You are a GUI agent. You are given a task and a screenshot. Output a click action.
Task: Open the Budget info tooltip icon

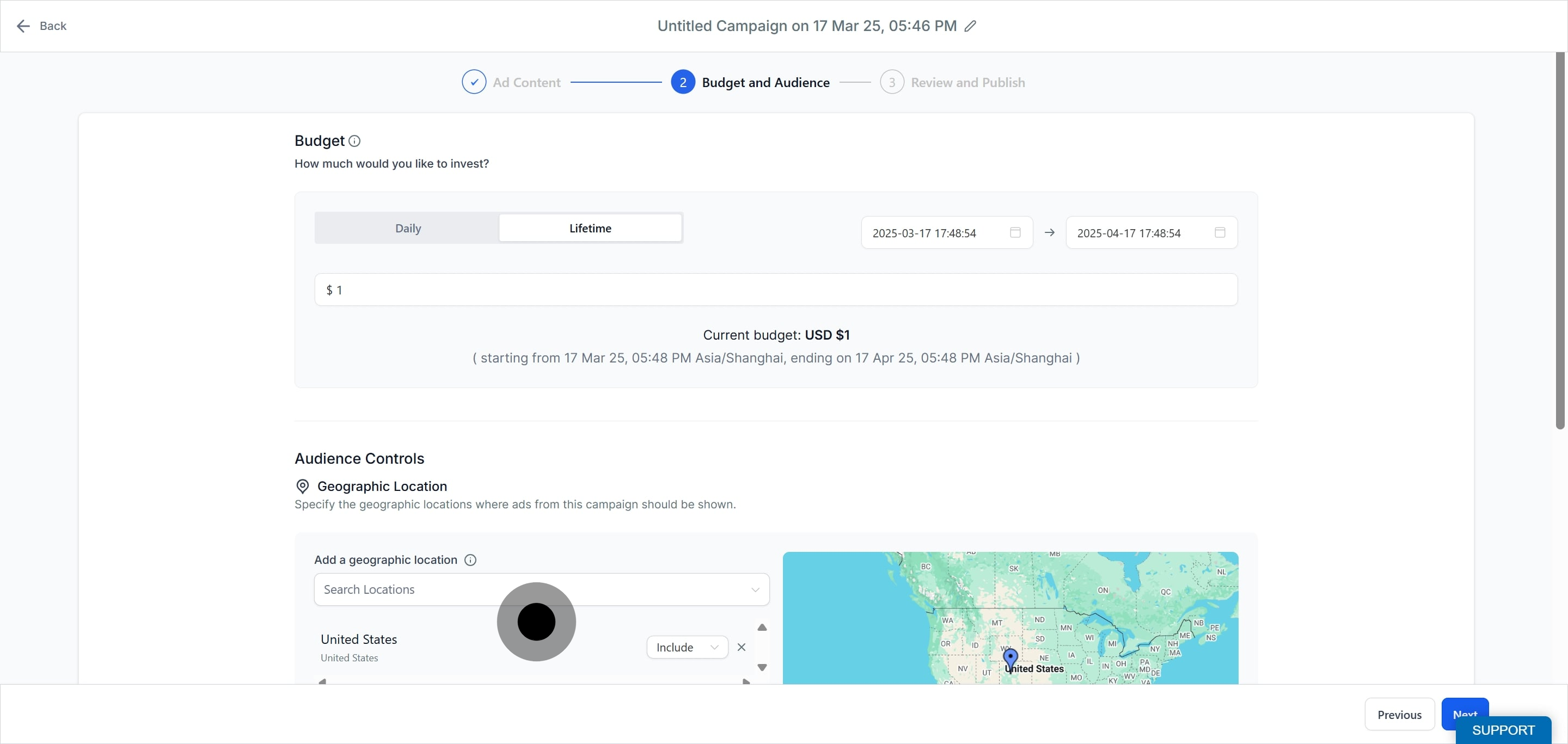tap(354, 141)
